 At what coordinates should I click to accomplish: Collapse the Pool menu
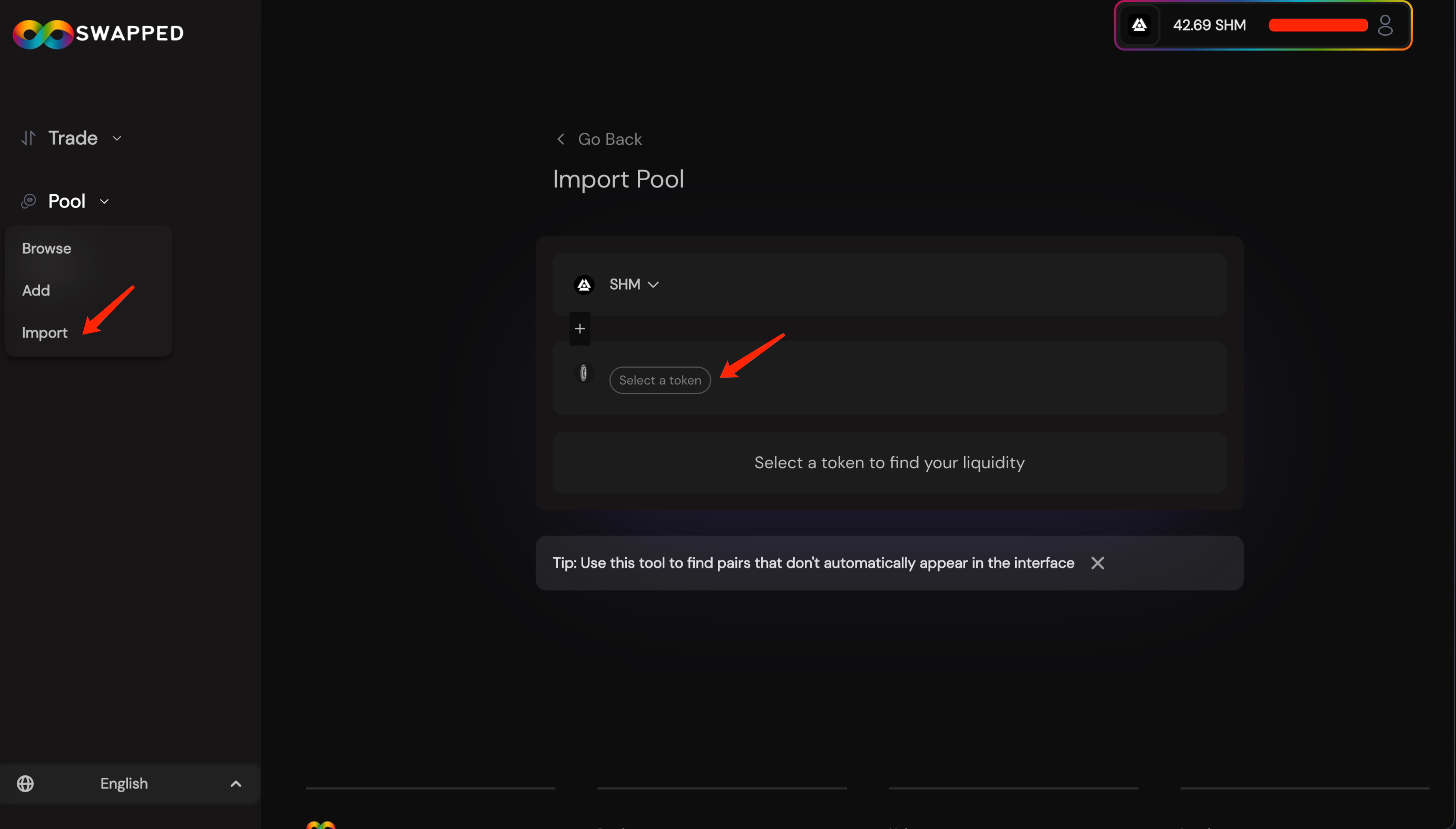tap(104, 201)
